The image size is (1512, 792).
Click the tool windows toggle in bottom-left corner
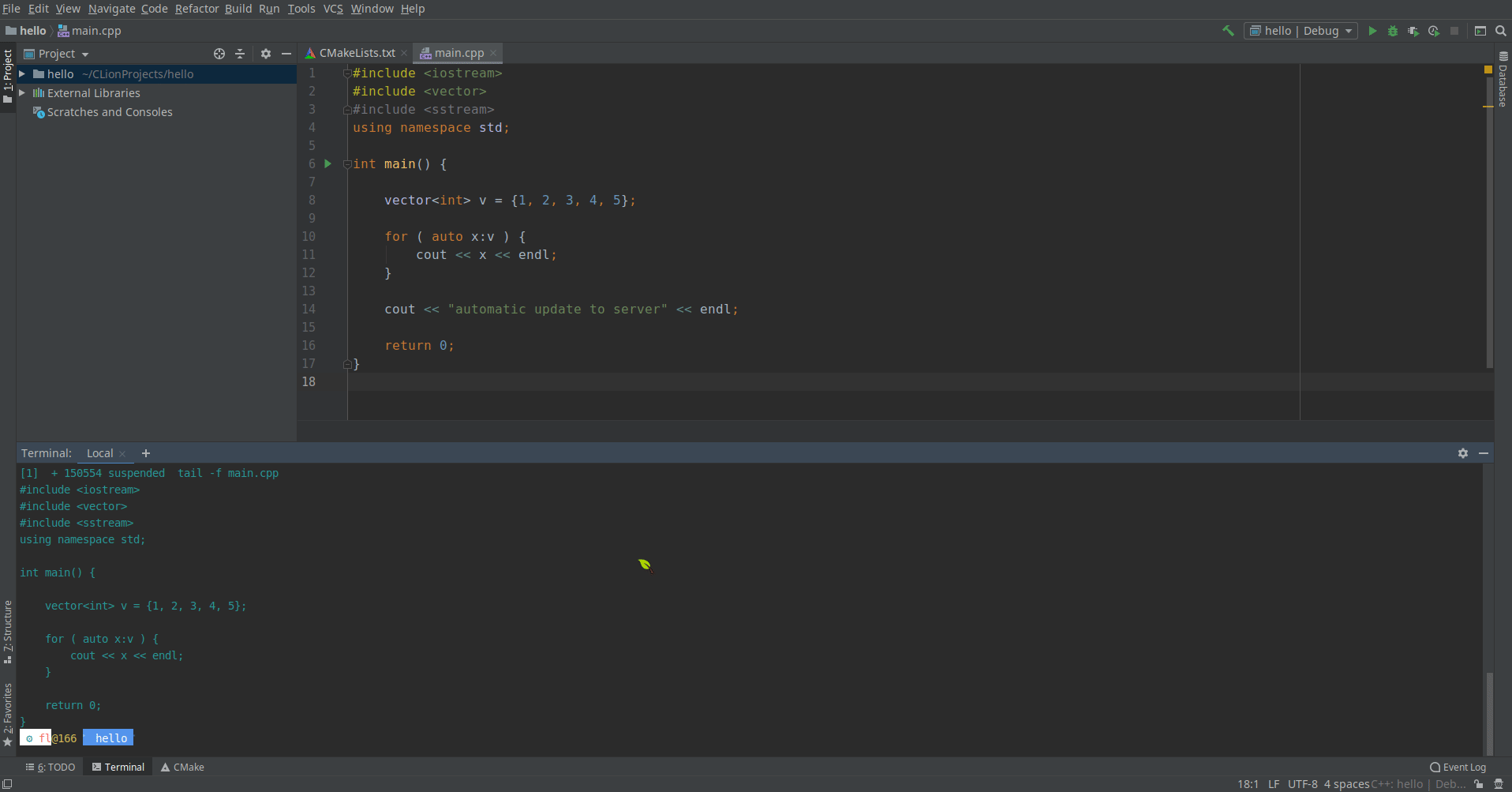tap(8, 784)
